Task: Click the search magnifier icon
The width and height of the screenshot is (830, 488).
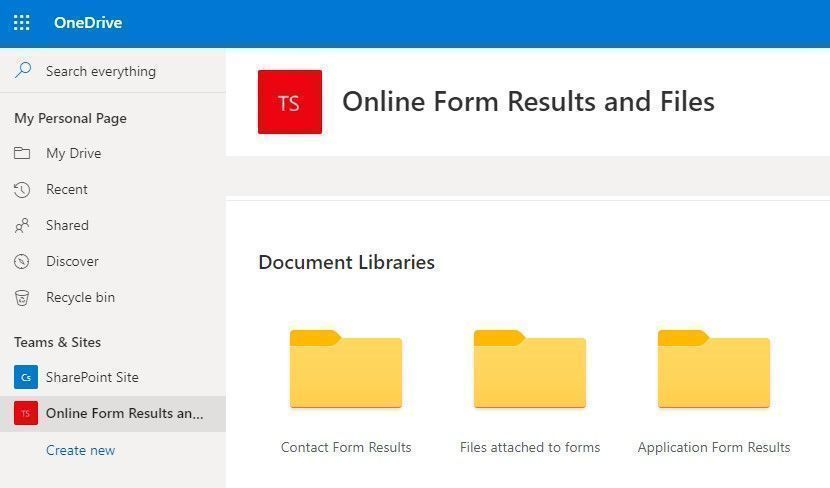Action: [x=23, y=70]
